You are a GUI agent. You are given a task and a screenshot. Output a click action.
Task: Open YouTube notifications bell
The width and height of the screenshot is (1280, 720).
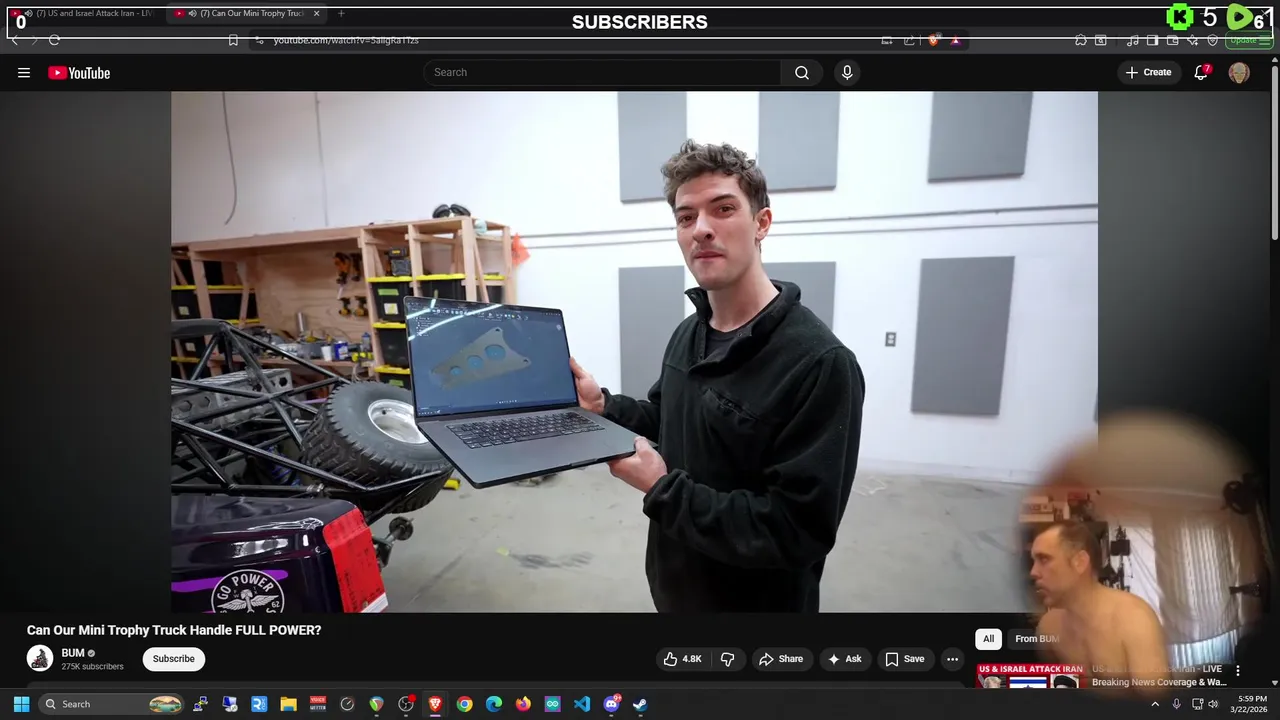[x=1201, y=72]
